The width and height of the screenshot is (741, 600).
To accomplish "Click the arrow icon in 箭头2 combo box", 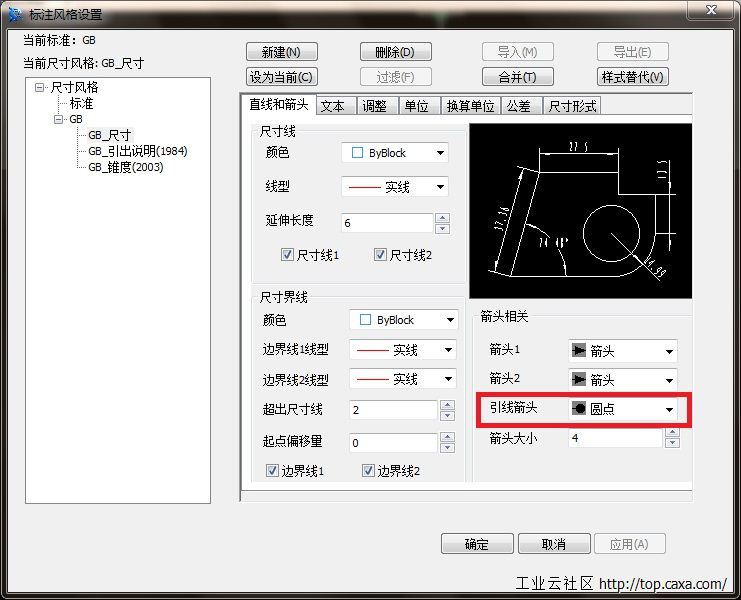I will point(579,379).
